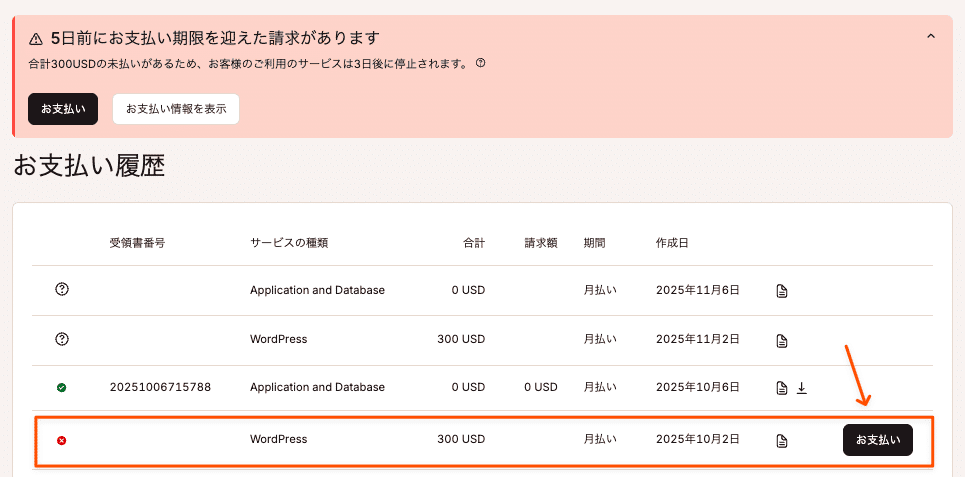Click the red failed status icon on the 2025年10月2日 row
This screenshot has width=965, height=477.
(x=62, y=440)
